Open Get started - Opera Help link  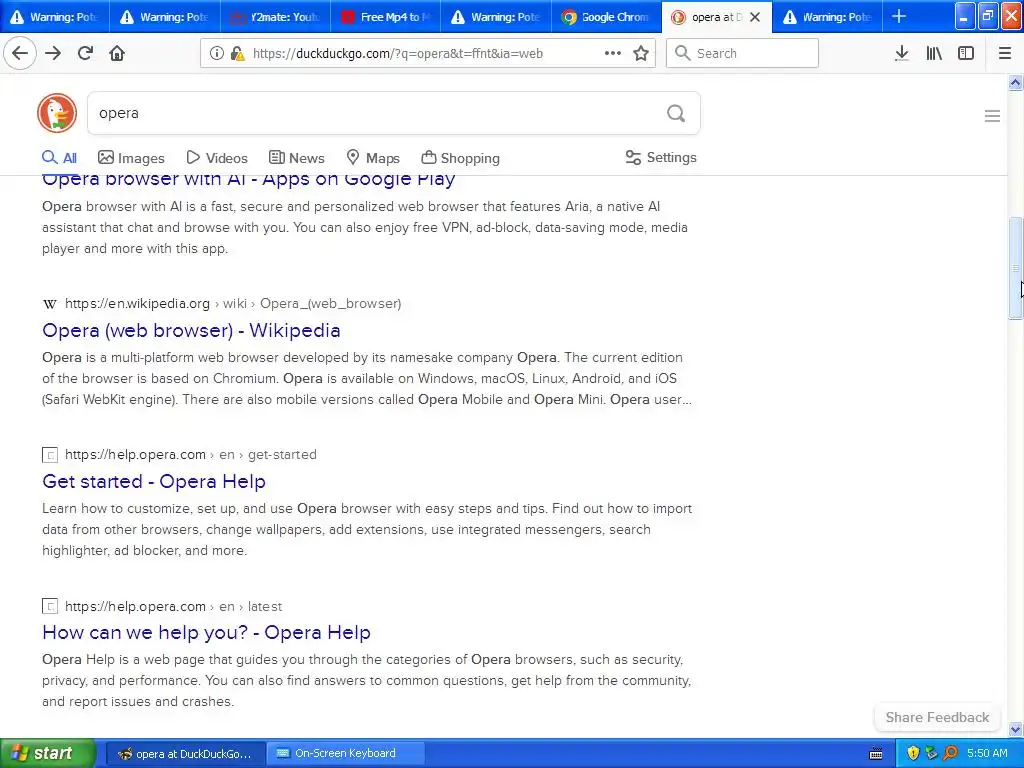pyautogui.click(x=153, y=481)
